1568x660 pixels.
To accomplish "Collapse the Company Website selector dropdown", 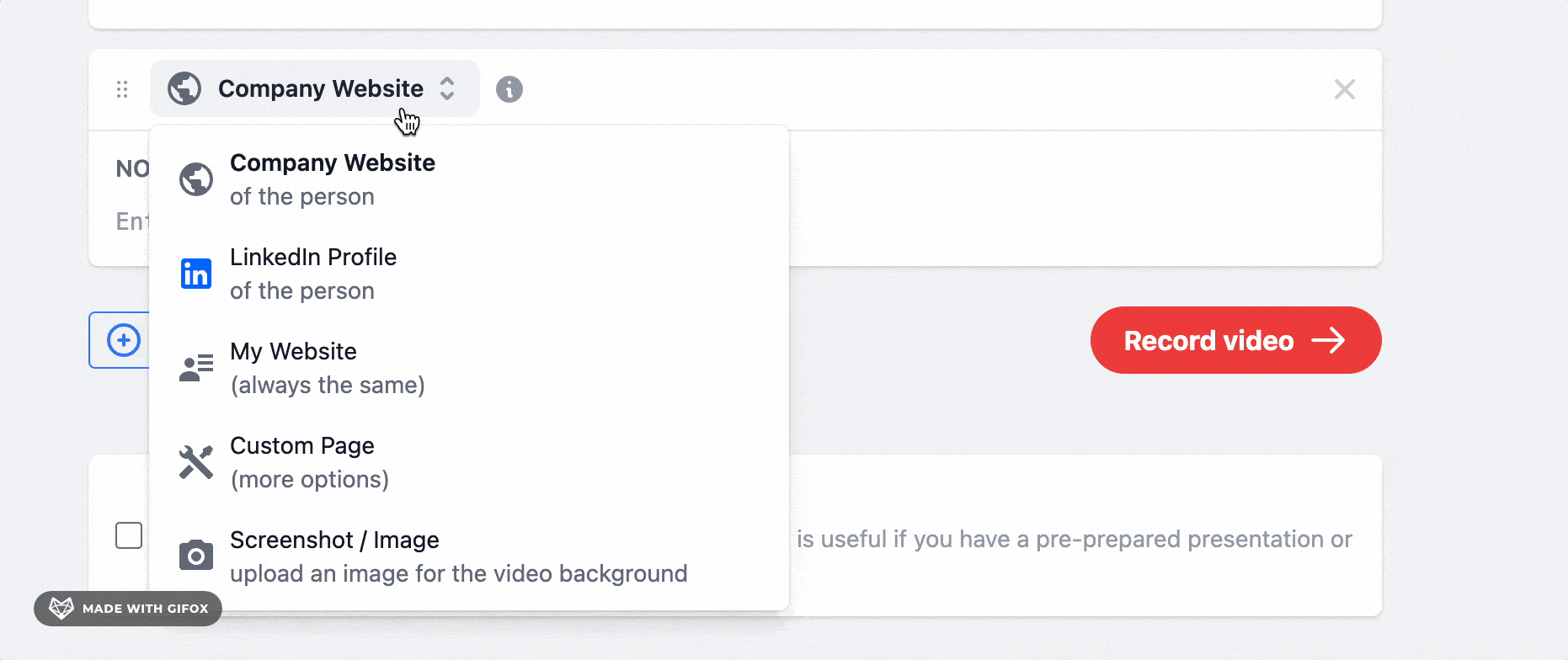I will point(315,88).
